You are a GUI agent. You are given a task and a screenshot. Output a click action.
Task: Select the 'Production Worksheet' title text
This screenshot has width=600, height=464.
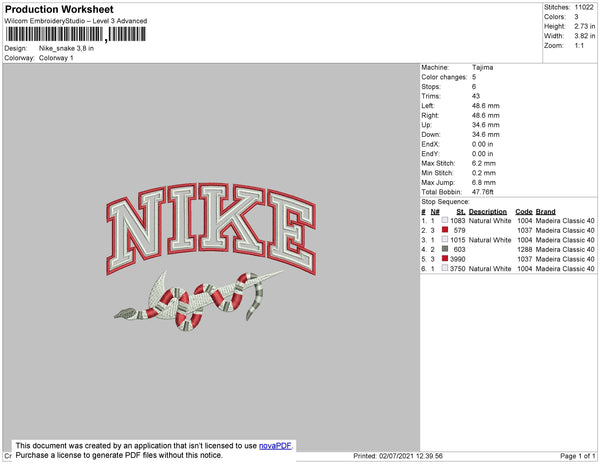[x=59, y=9]
